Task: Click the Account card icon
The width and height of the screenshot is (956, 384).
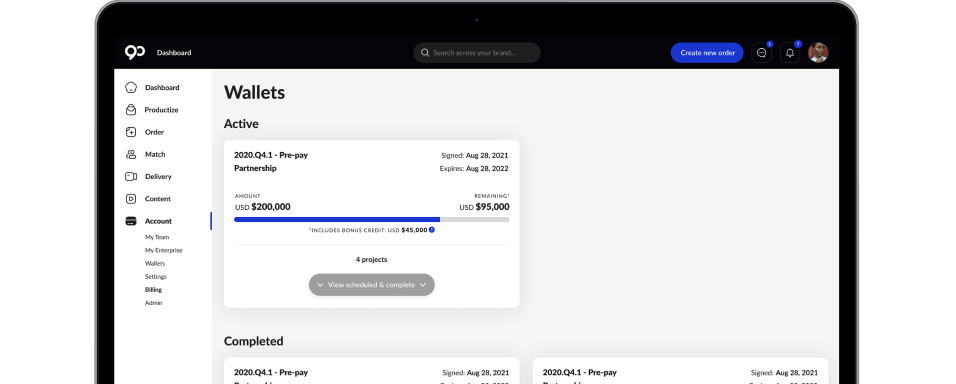Action: 130,221
